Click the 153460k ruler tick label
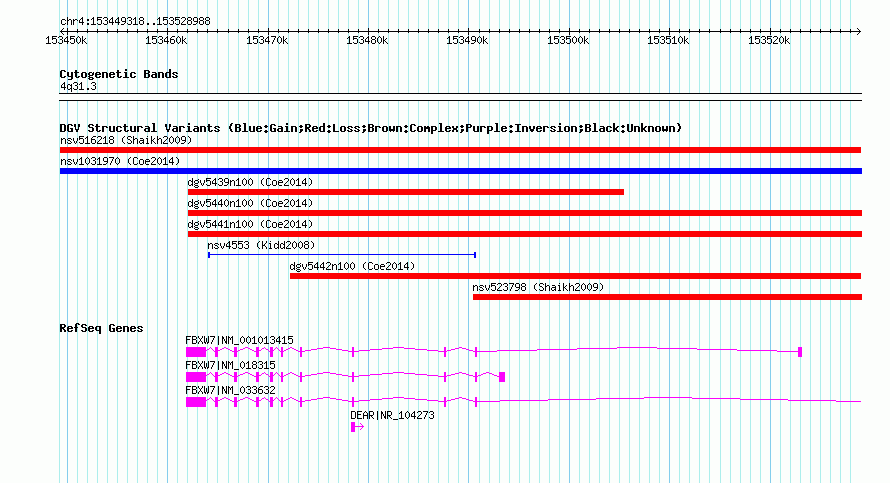890x483 pixels. click(x=166, y=40)
